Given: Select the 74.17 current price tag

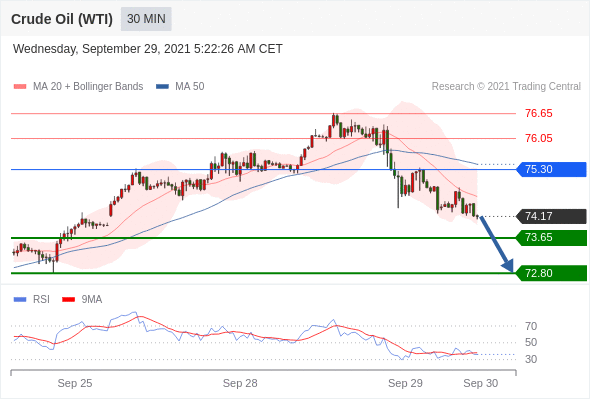Looking at the screenshot, I should [551, 216].
